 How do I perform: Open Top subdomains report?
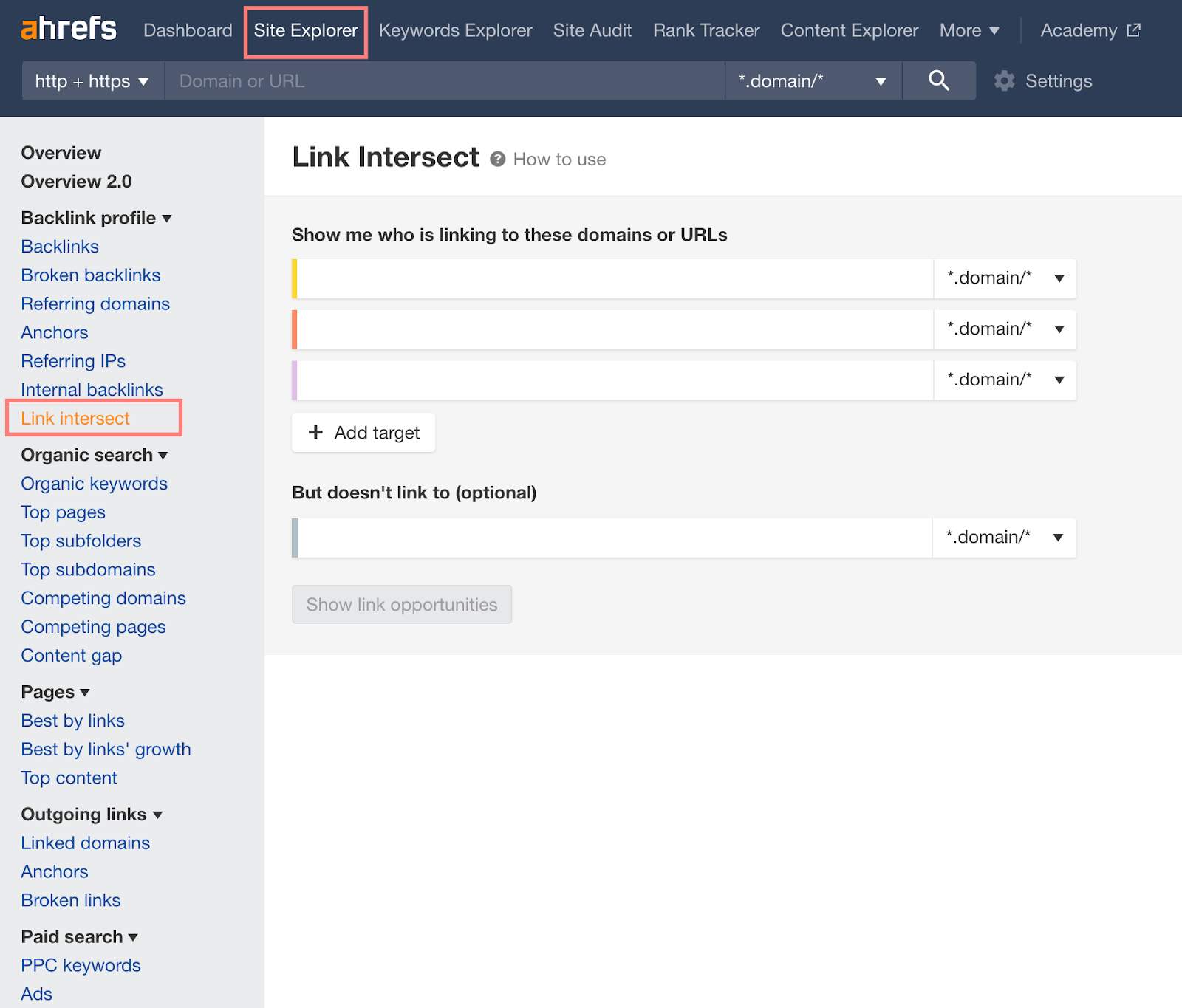[x=88, y=570]
